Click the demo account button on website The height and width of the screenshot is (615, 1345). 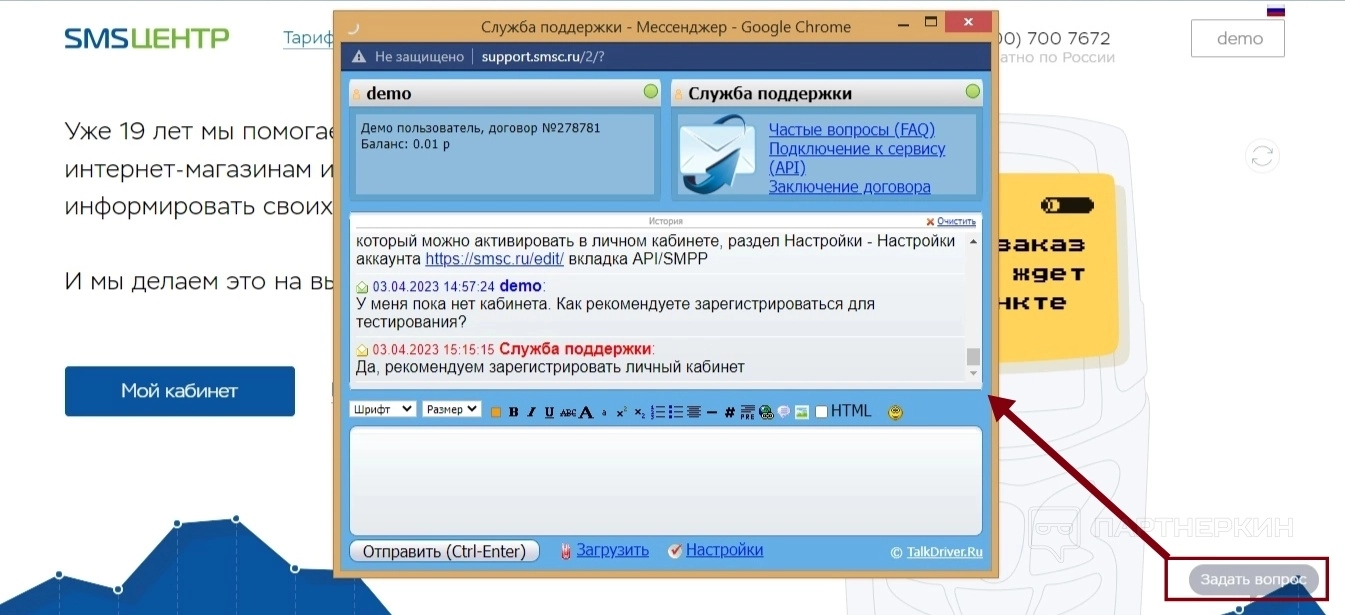1238,39
